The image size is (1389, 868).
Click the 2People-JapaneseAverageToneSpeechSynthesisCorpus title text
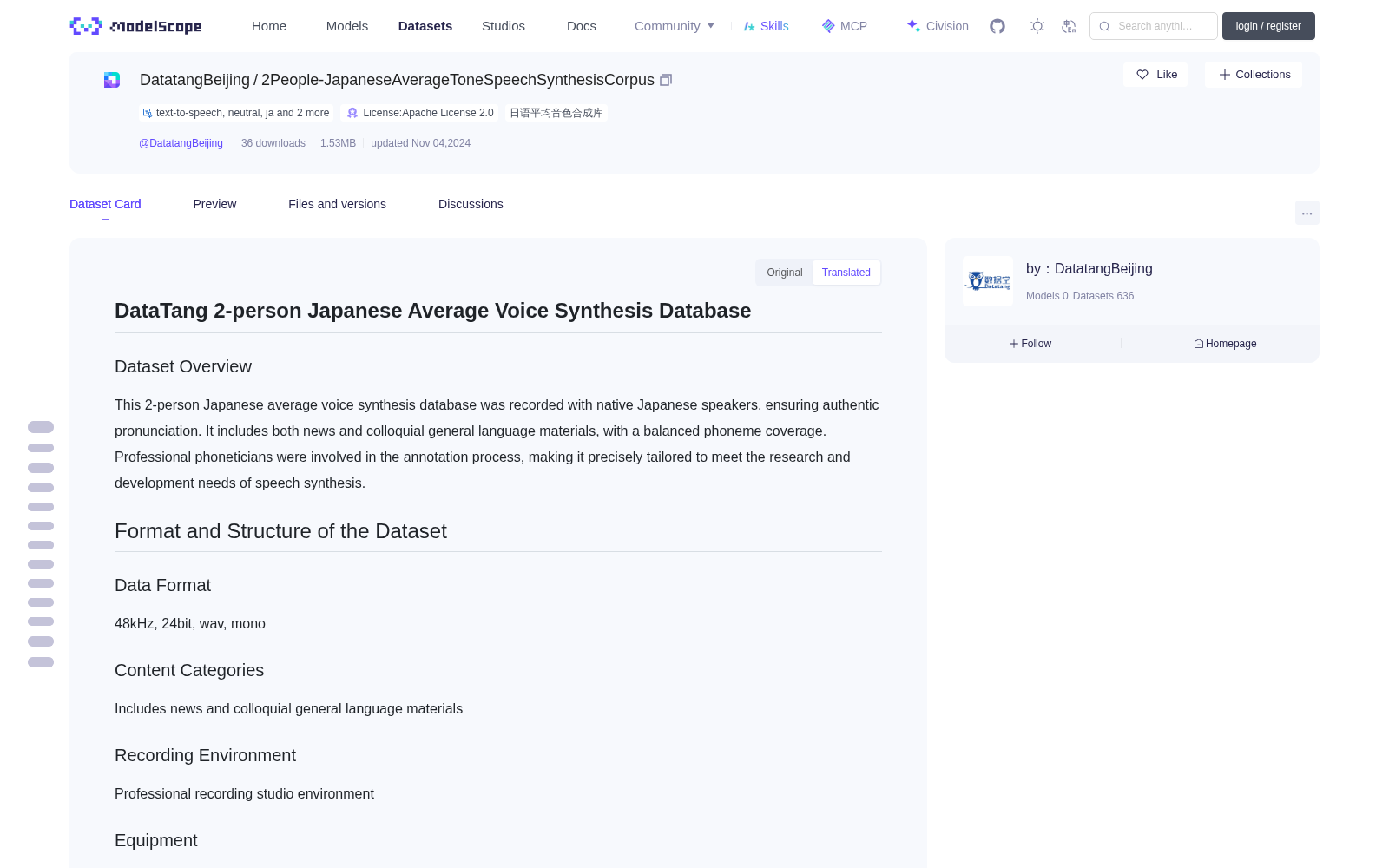coord(458,80)
